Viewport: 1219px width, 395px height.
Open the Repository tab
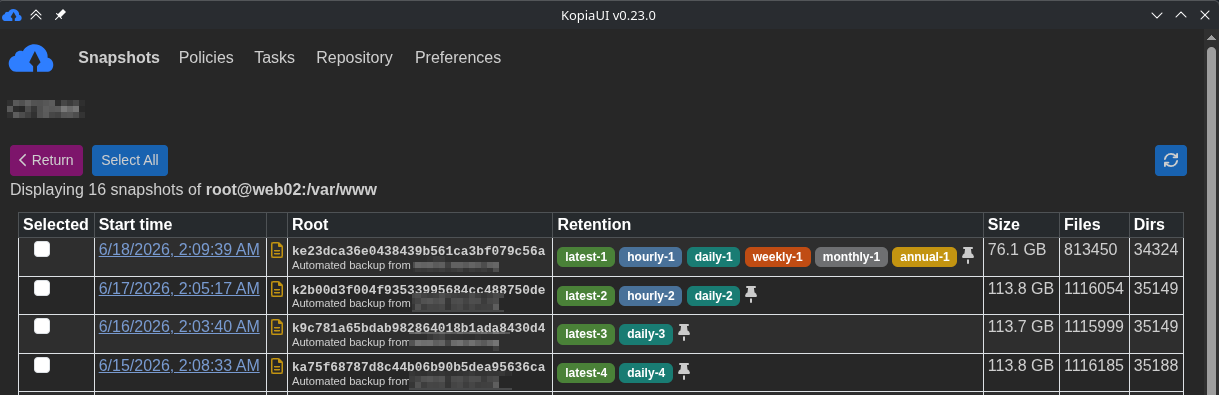coord(354,58)
